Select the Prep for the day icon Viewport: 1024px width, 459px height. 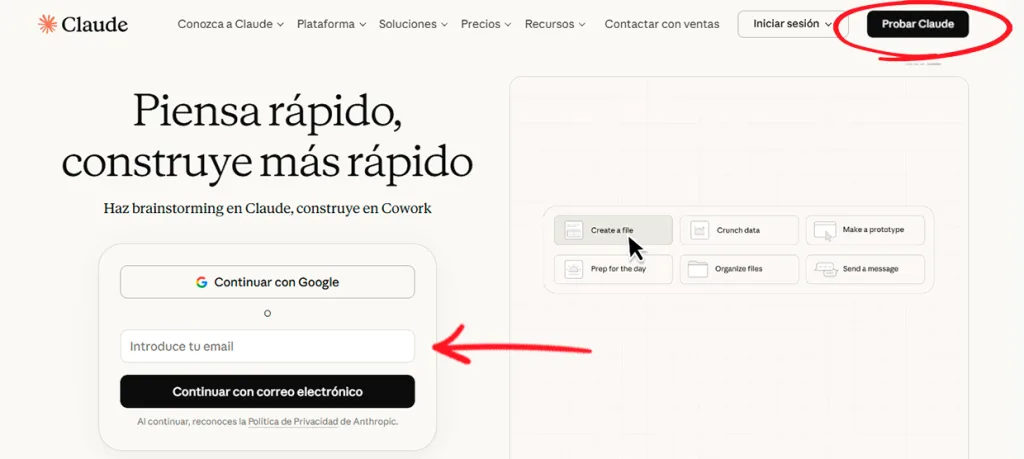pyautogui.click(x=574, y=268)
